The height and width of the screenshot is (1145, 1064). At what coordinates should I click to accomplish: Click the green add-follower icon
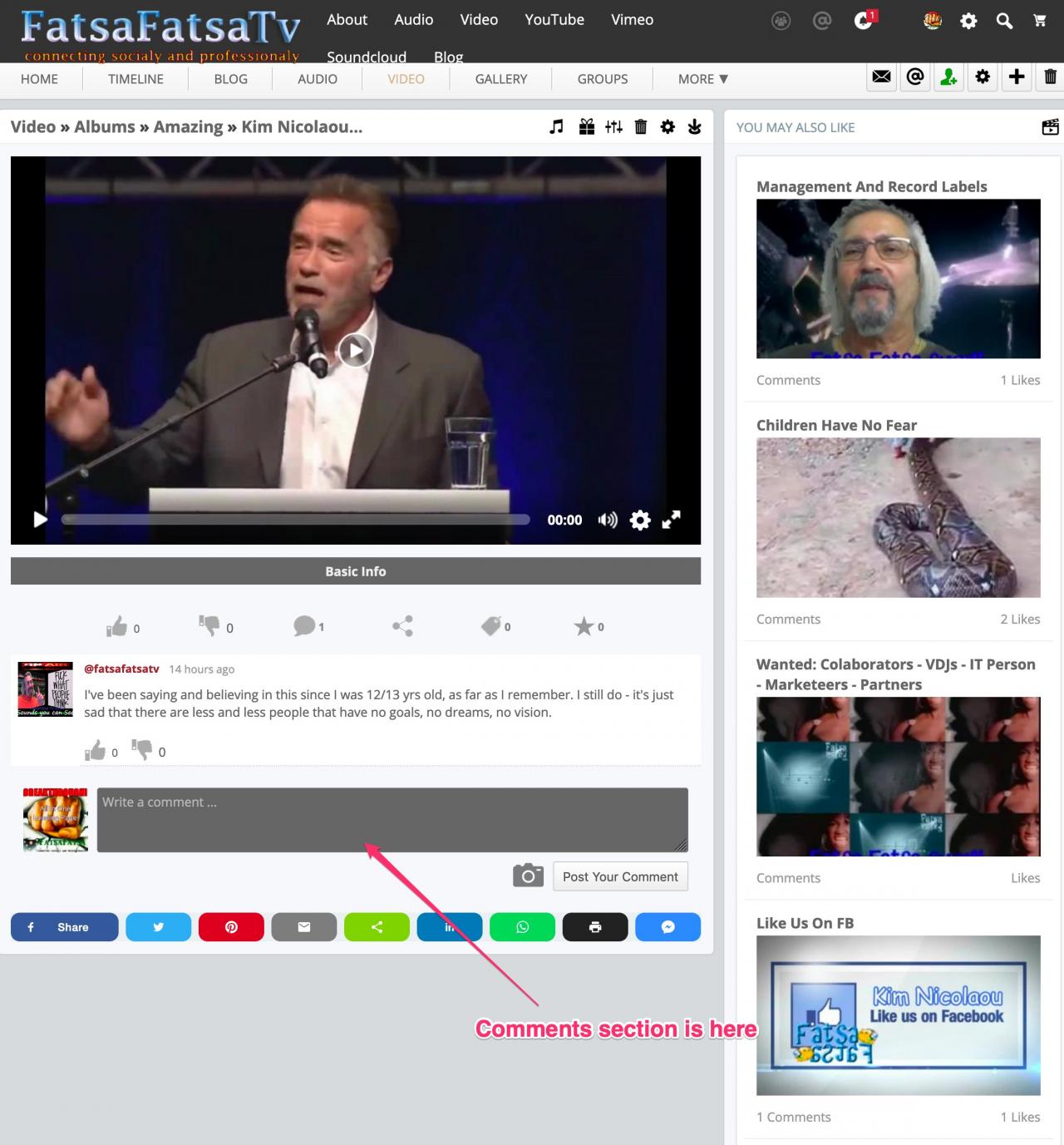948,77
